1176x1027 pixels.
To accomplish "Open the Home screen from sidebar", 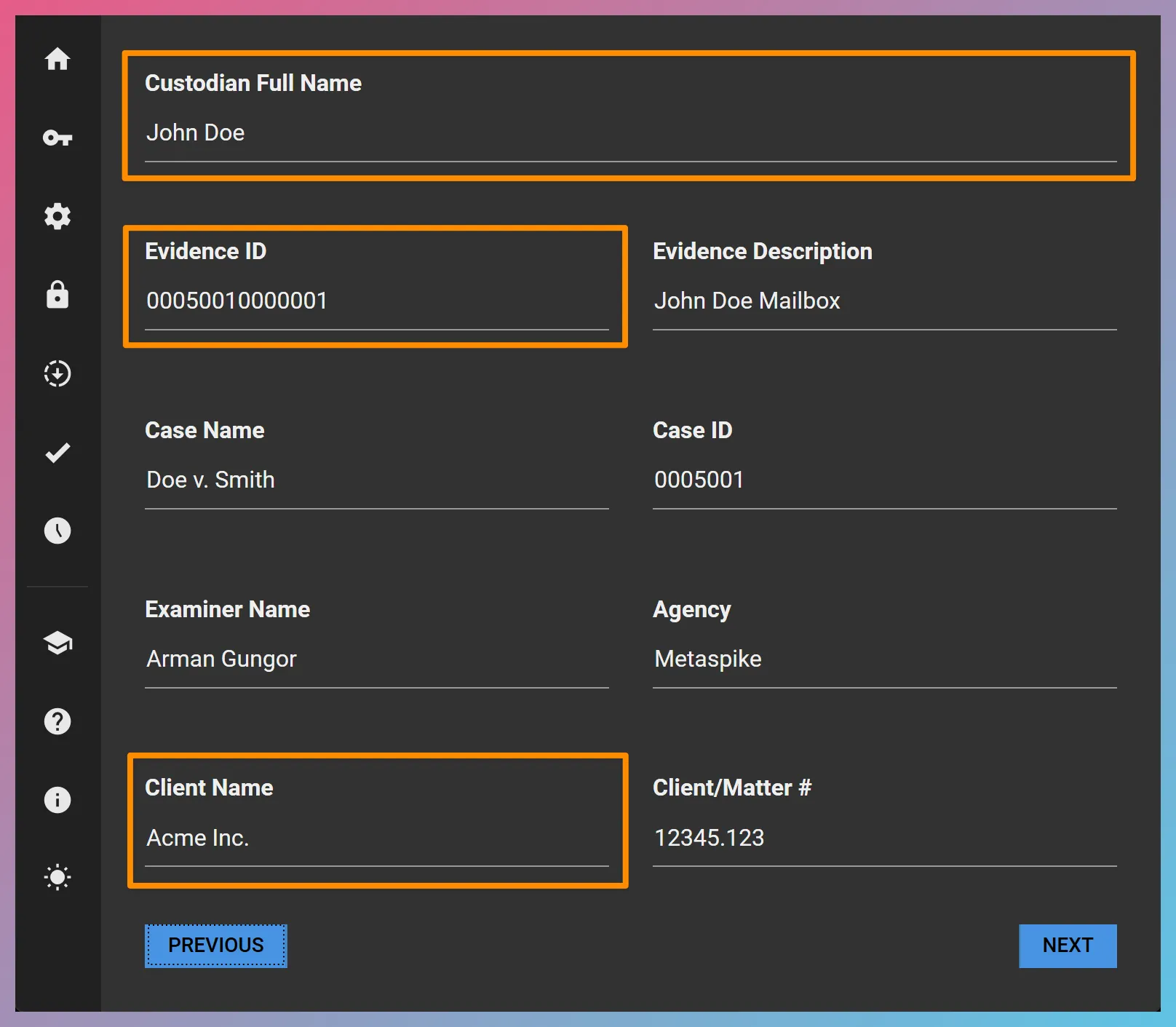I will coord(57,60).
